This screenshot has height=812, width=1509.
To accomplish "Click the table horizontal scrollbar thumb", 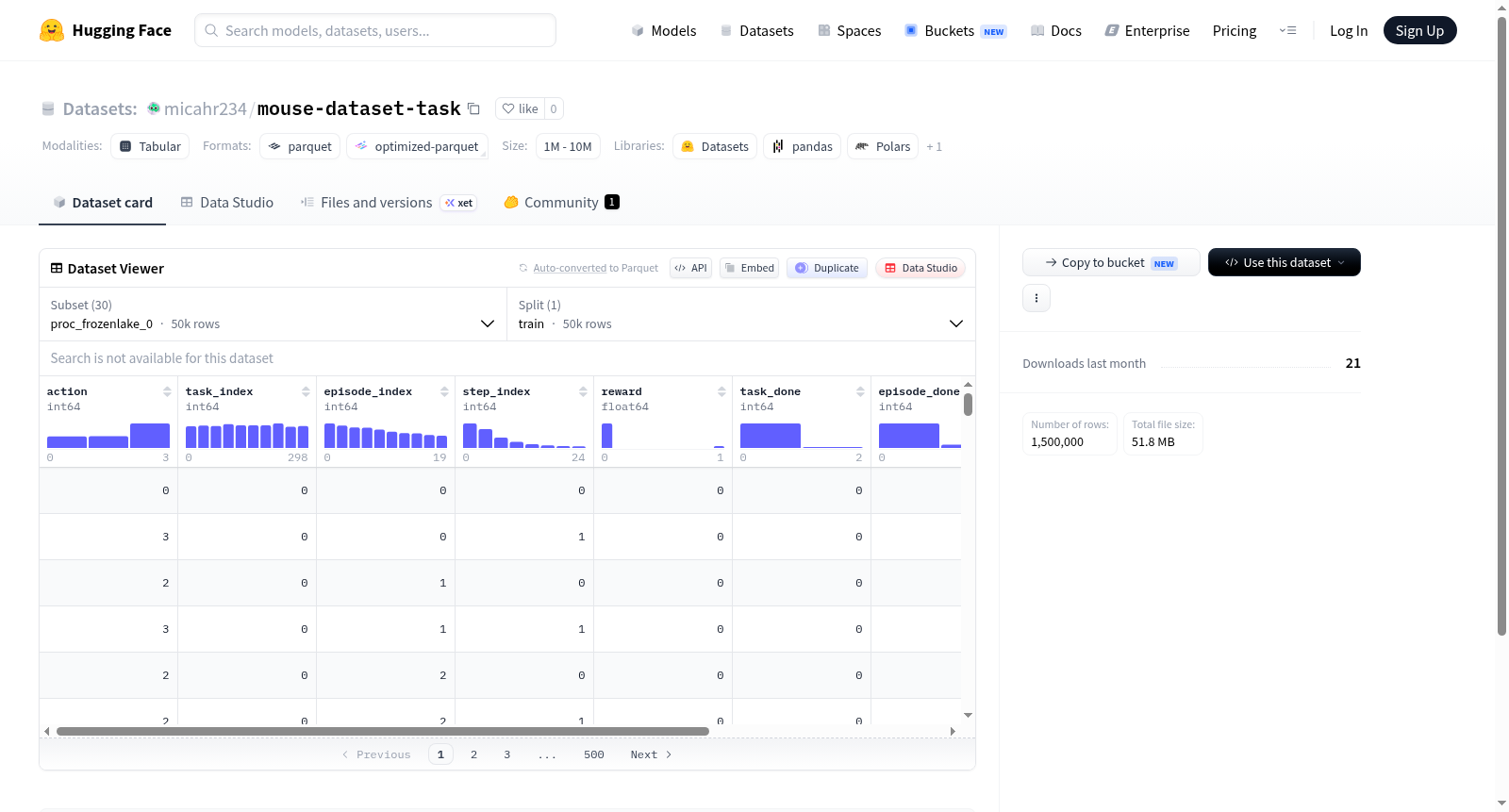I will point(383,731).
